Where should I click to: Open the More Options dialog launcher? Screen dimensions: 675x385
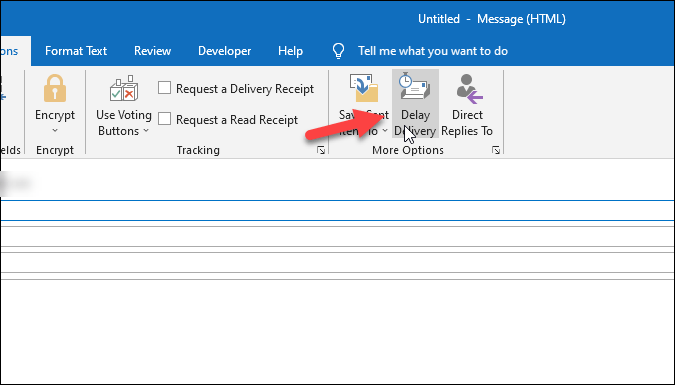(x=496, y=150)
